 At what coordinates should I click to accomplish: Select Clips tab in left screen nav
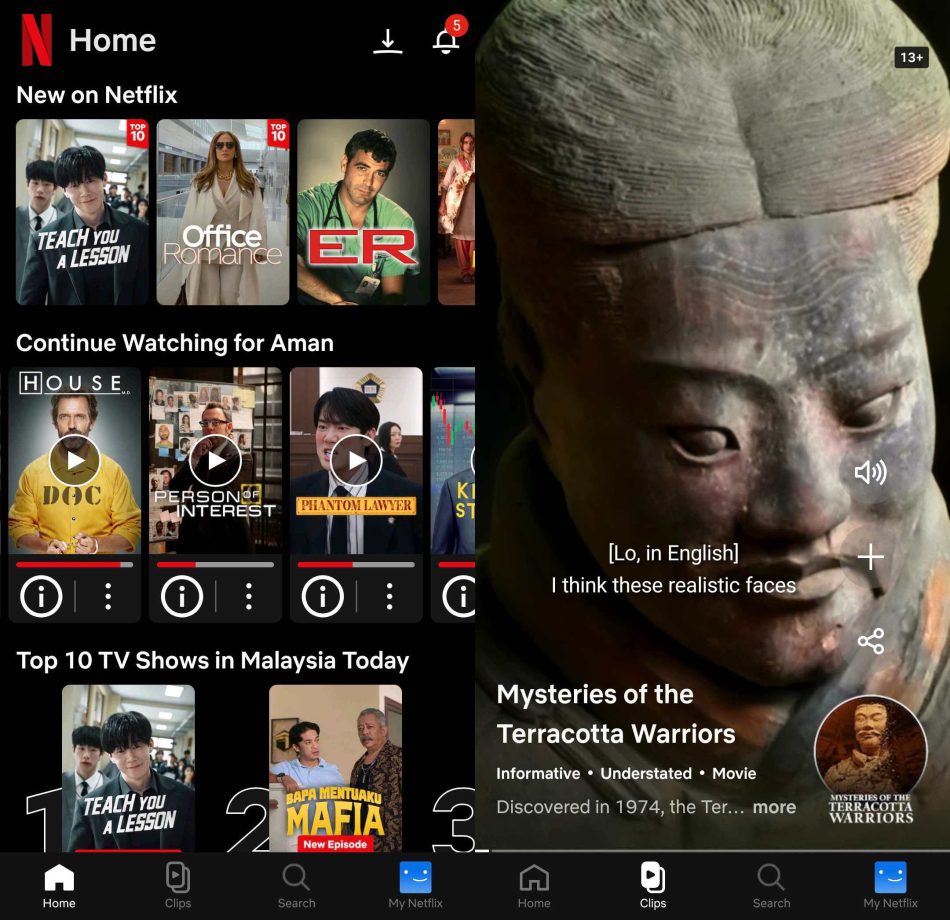coord(178,885)
